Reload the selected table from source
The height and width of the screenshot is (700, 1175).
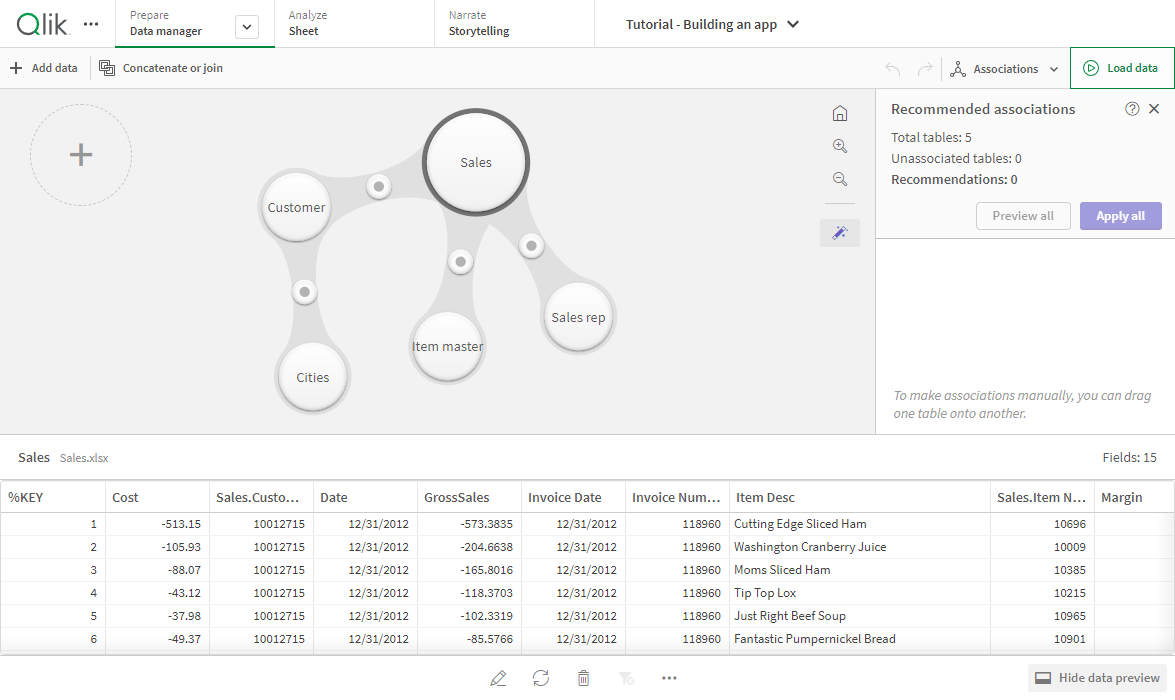tap(541, 678)
